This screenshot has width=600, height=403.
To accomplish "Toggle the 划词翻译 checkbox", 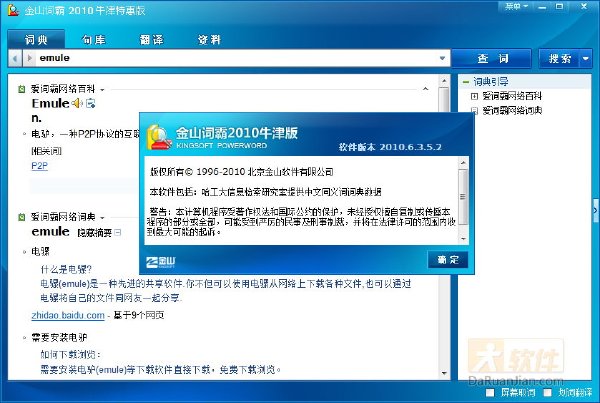I will point(548,392).
